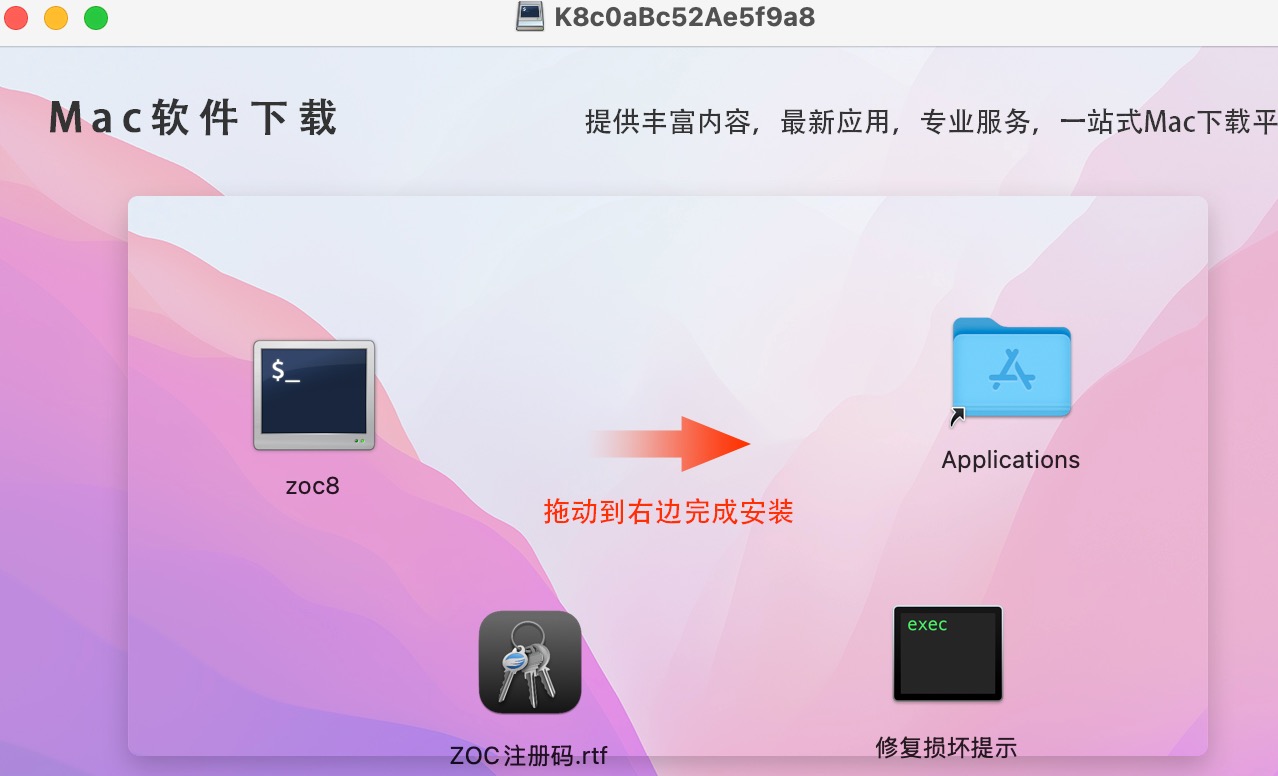This screenshot has height=776, width=1278.
Task: Click the Applications folder name label
Action: point(1011,460)
